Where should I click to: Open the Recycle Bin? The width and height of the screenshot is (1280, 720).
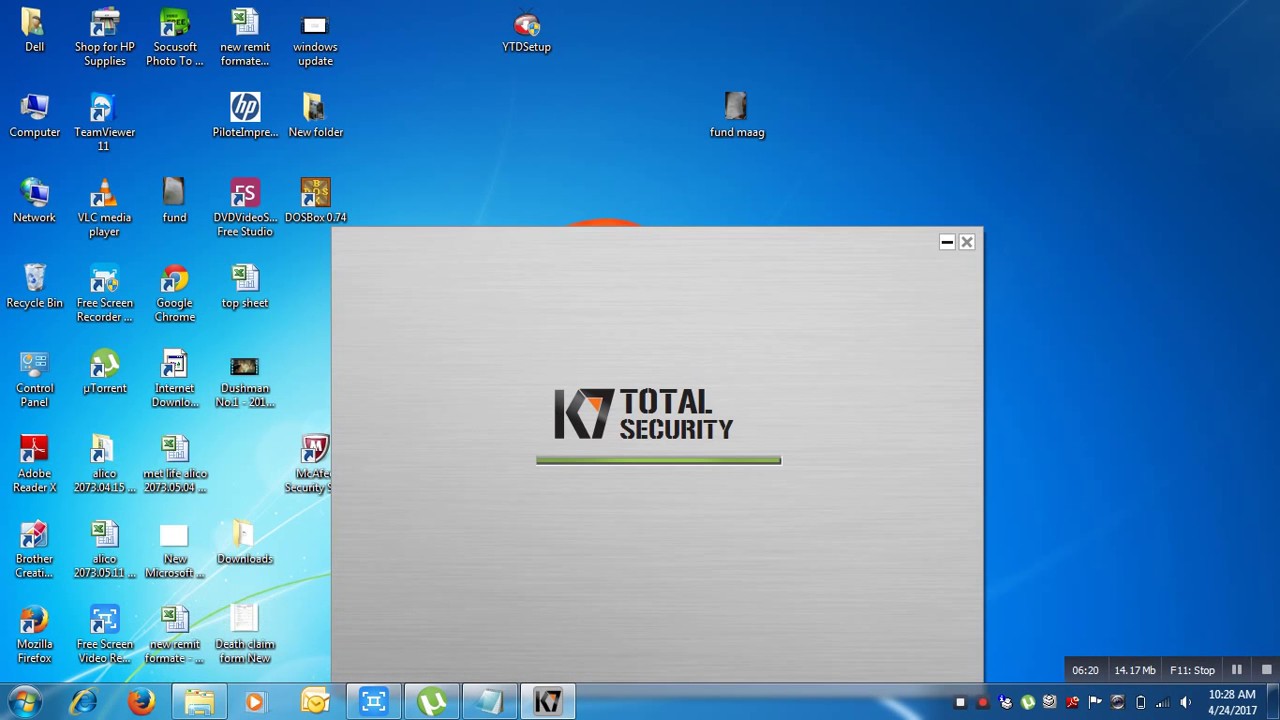tap(34, 287)
